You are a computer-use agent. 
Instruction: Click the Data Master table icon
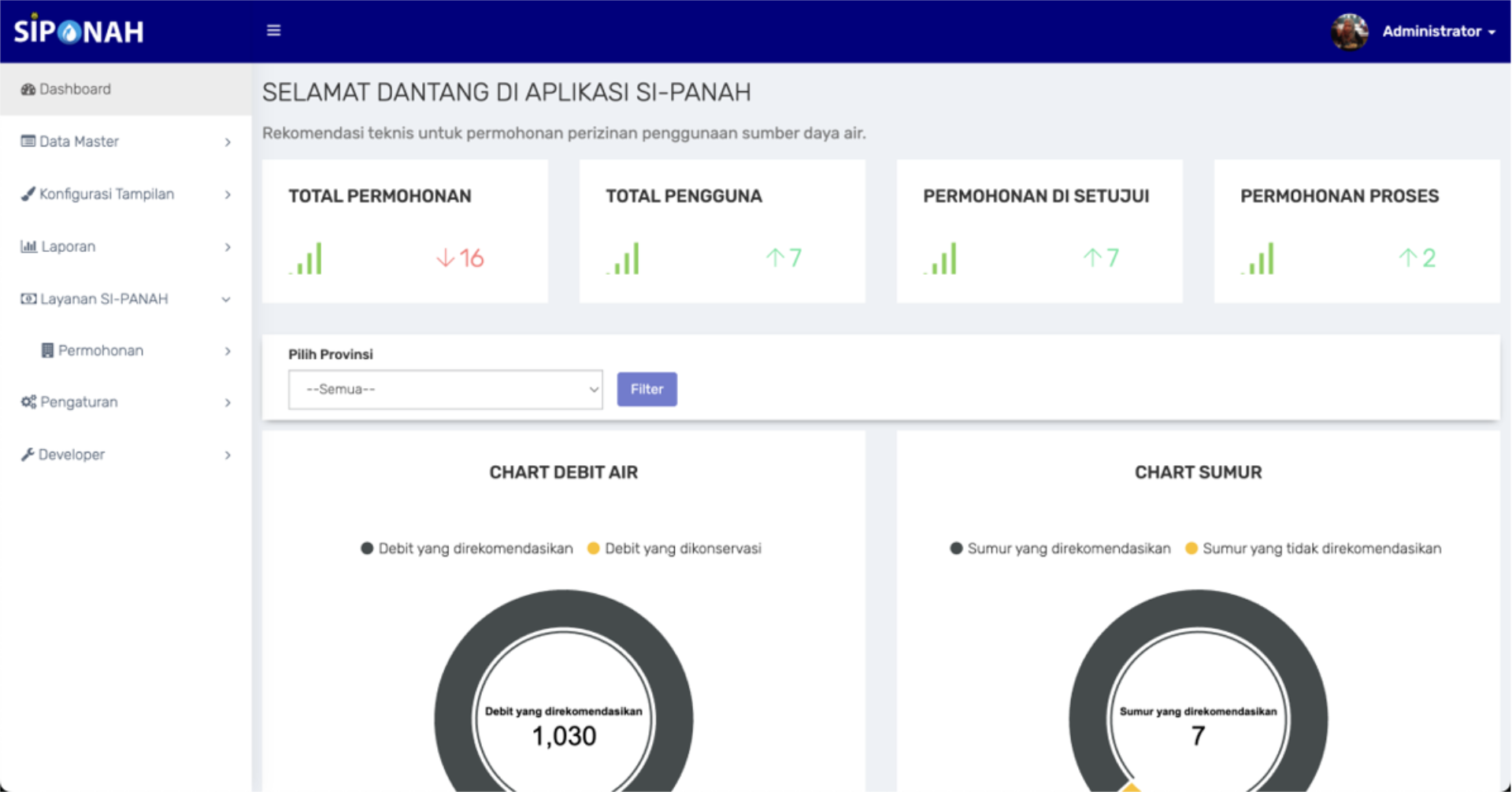[28, 141]
